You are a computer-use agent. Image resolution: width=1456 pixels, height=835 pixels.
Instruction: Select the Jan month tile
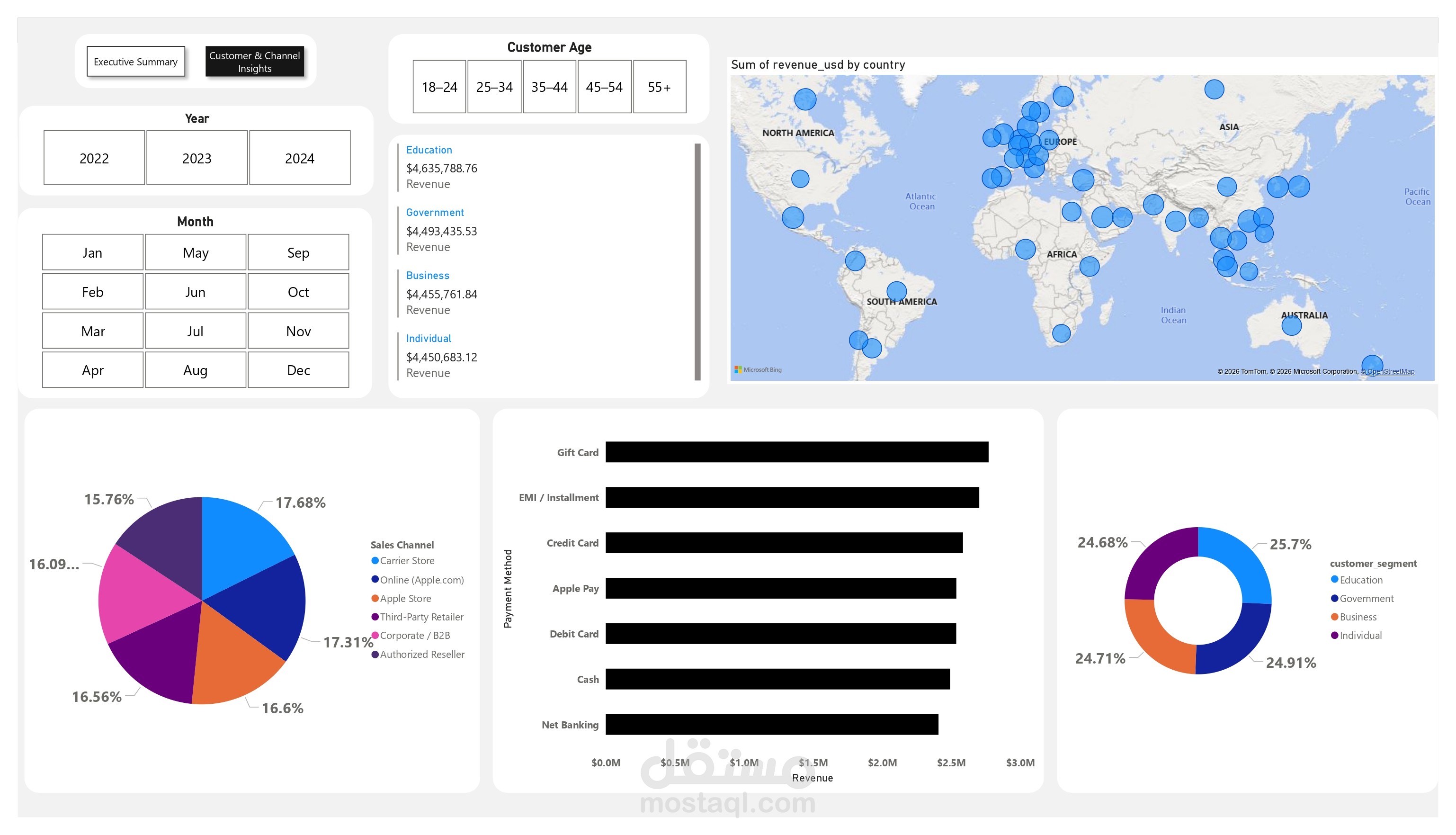point(92,252)
